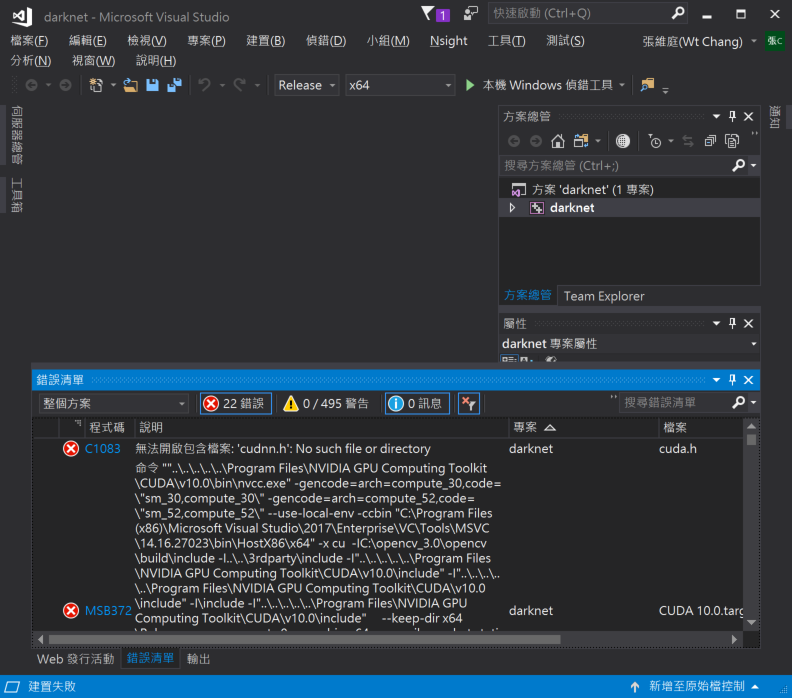Open Error List window options arrow

[716, 380]
